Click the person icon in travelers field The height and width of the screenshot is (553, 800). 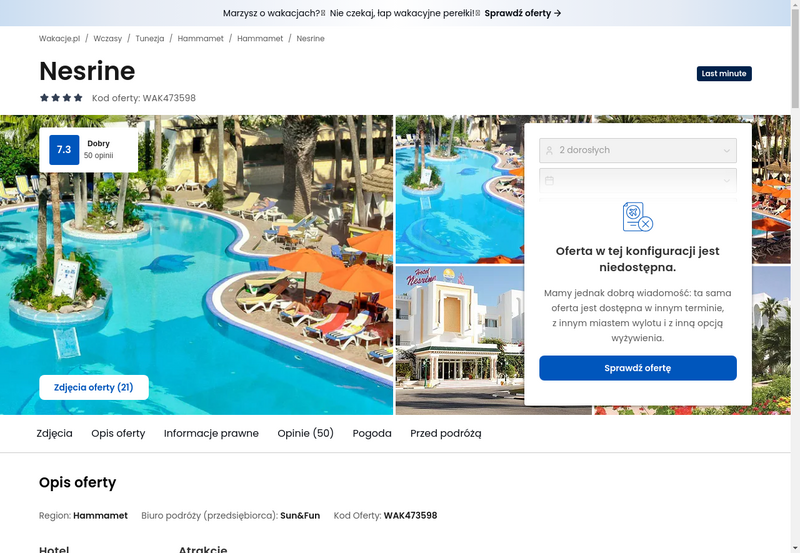tap(549, 150)
